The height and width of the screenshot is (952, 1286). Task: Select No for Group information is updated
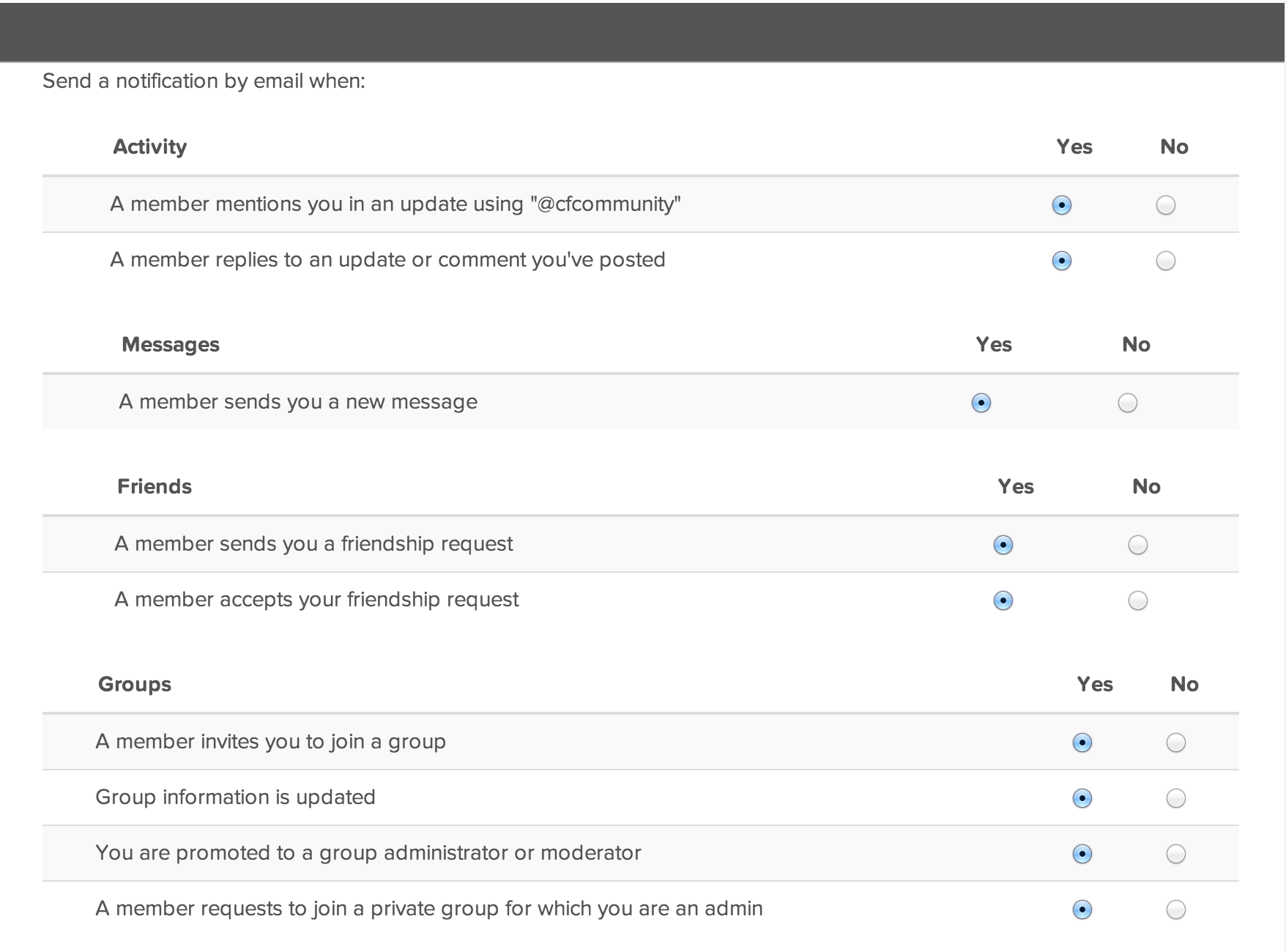click(x=1175, y=798)
